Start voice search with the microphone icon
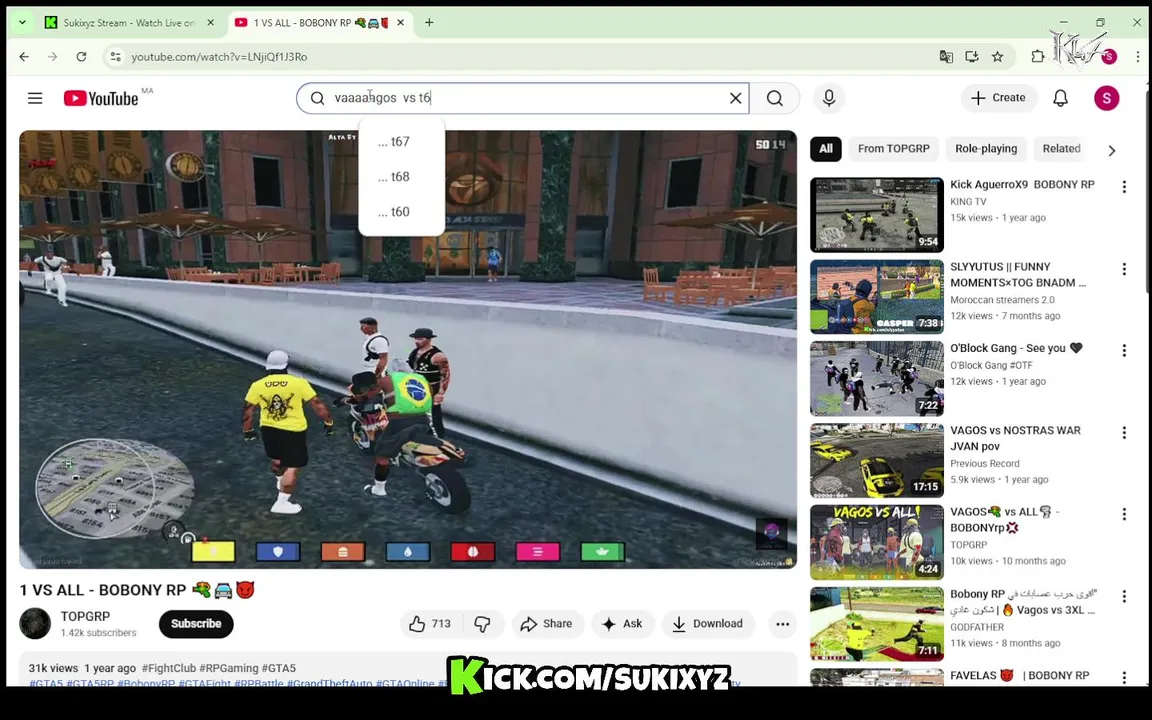 829,98
